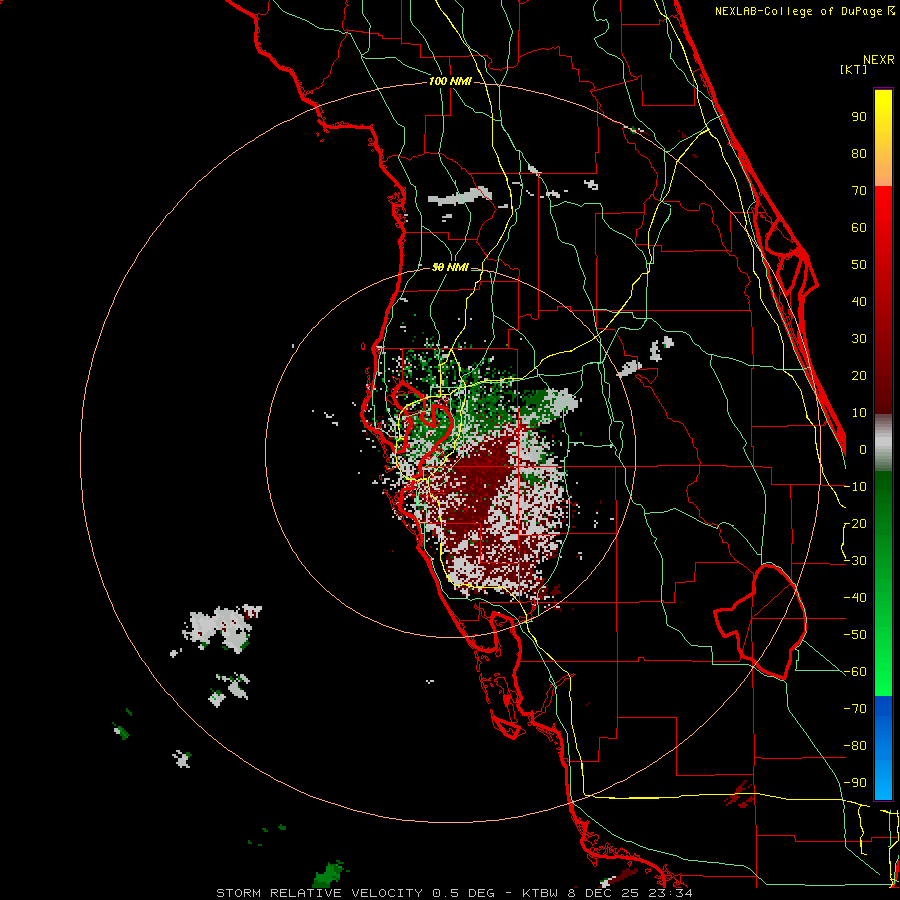The height and width of the screenshot is (900, 900).
Task: Click the bottom caption 'STORM RELATIVE VELOCITY 0.5 DEG - KTBW 8 DEC 25 23:34'
Action: pyautogui.click(x=454, y=893)
